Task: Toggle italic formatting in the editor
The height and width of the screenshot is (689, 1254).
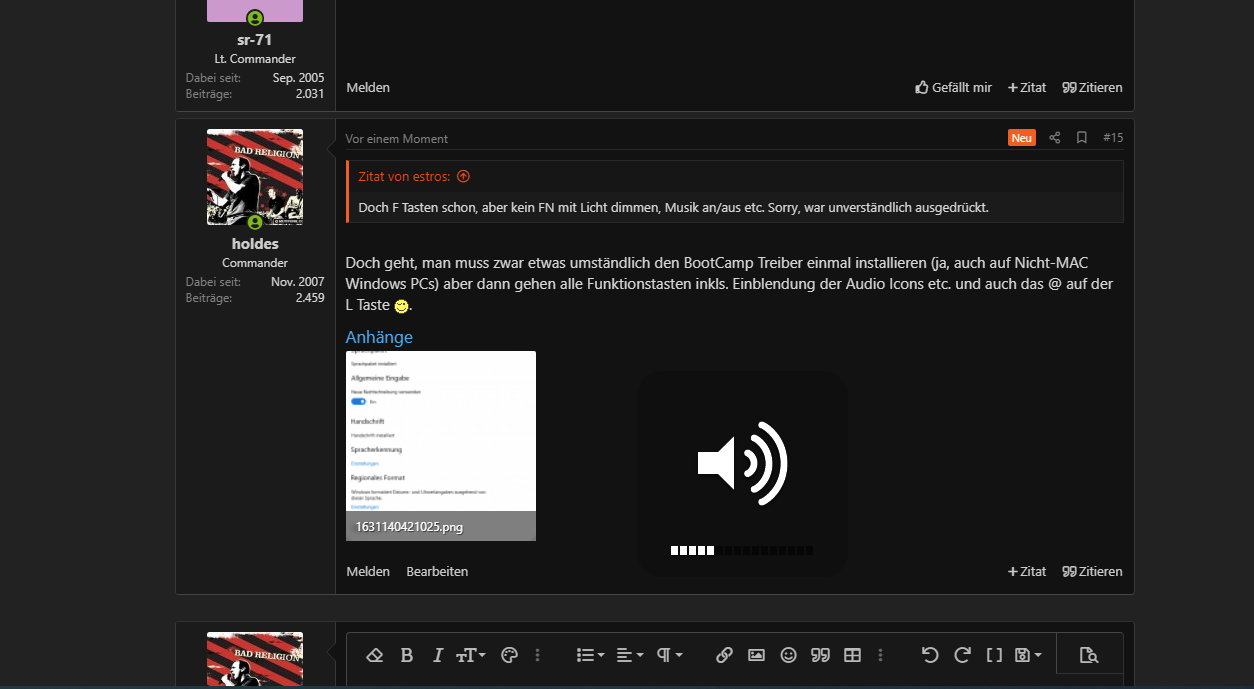Action: 438,655
